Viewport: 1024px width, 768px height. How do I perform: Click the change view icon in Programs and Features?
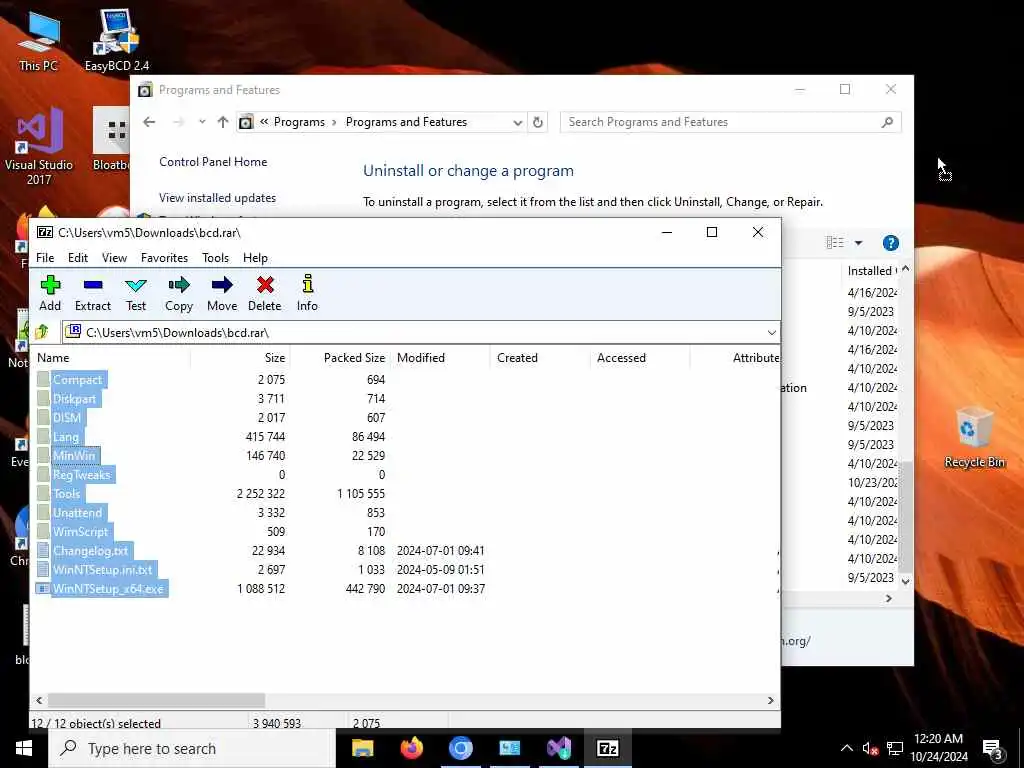[835, 243]
